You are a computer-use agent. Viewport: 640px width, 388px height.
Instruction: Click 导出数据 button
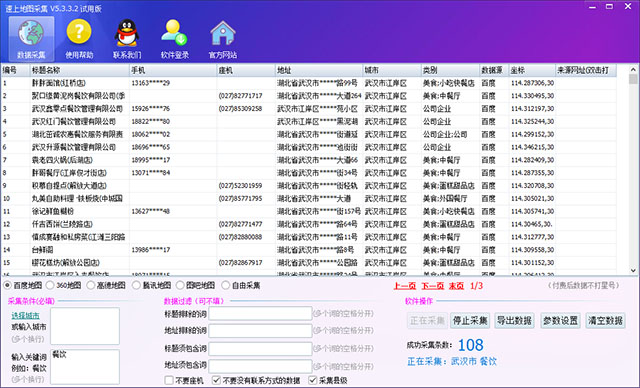[x=514, y=321]
